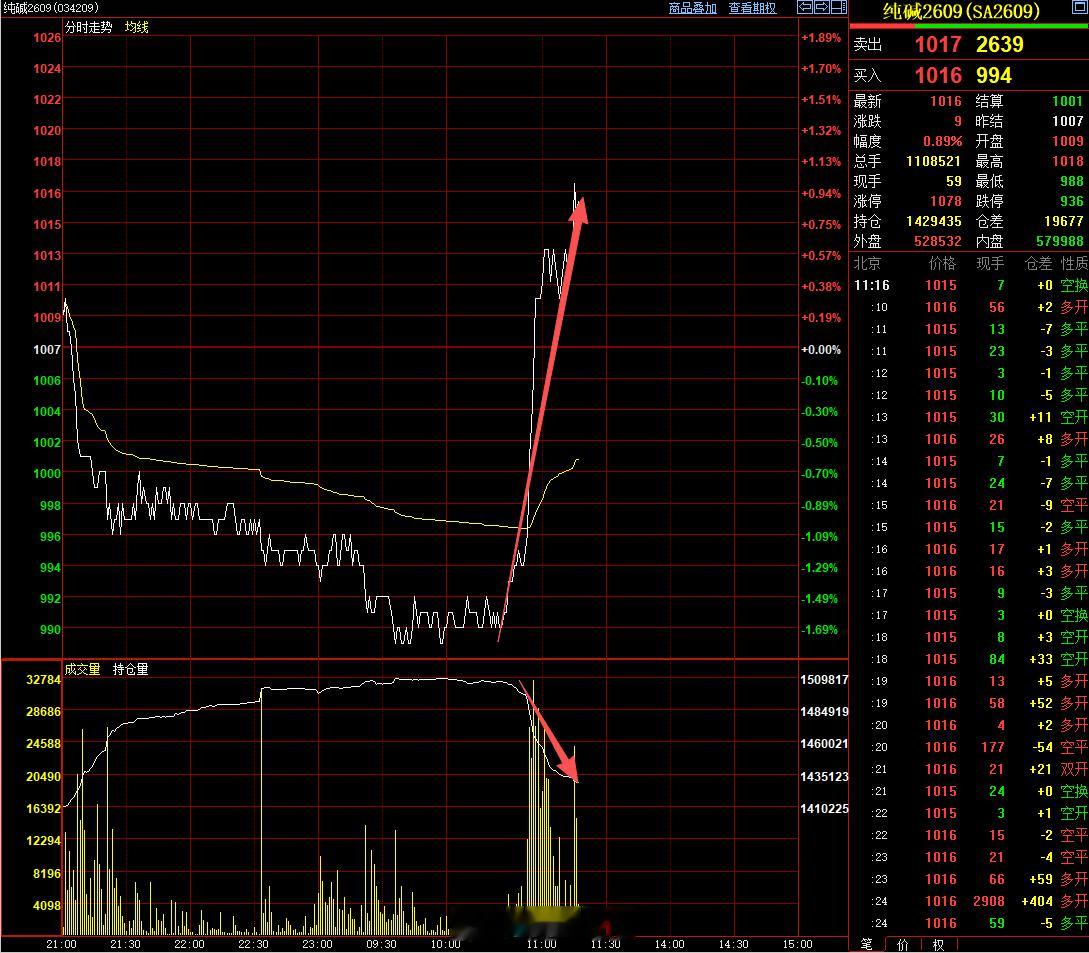This screenshot has height=953, width=1089.
Task: Toggle the side panel layout icon
Action: (x=839, y=8)
